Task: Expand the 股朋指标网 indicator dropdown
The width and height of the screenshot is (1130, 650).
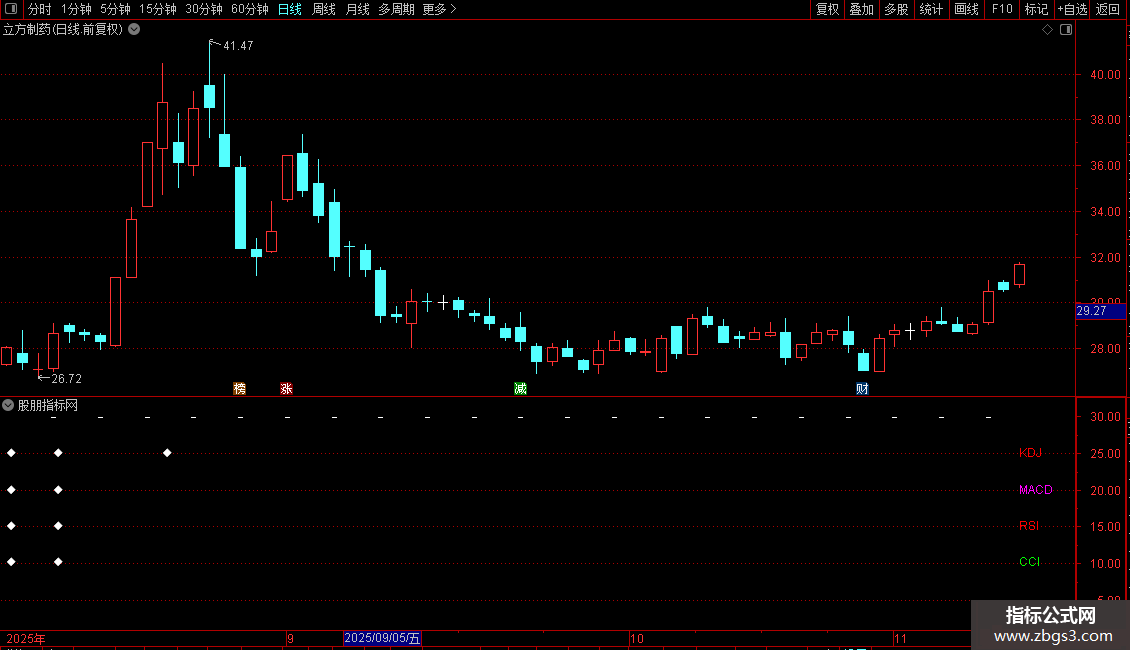Action: coord(8,406)
